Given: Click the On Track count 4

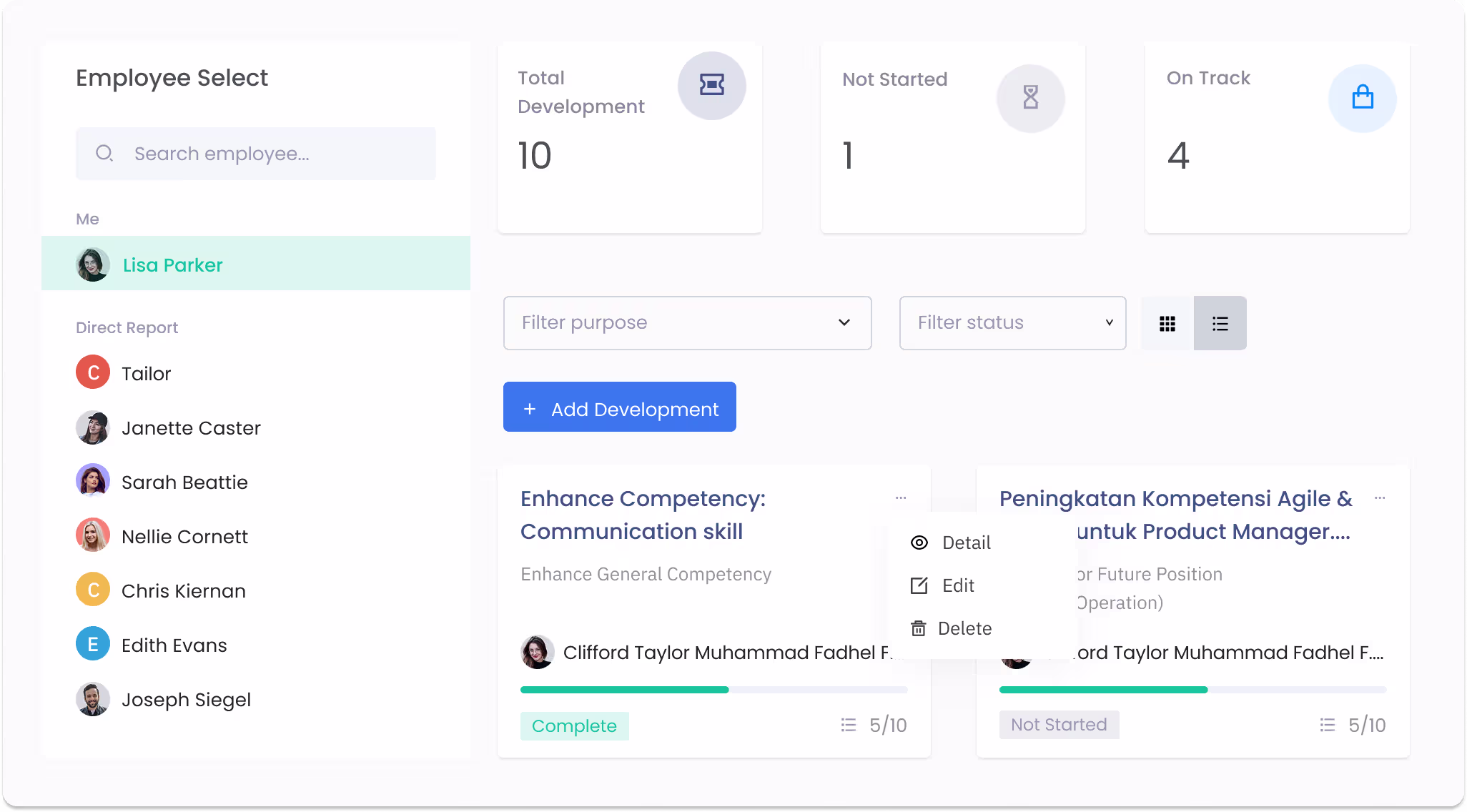Looking at the screenshot, I should 1178,156.
